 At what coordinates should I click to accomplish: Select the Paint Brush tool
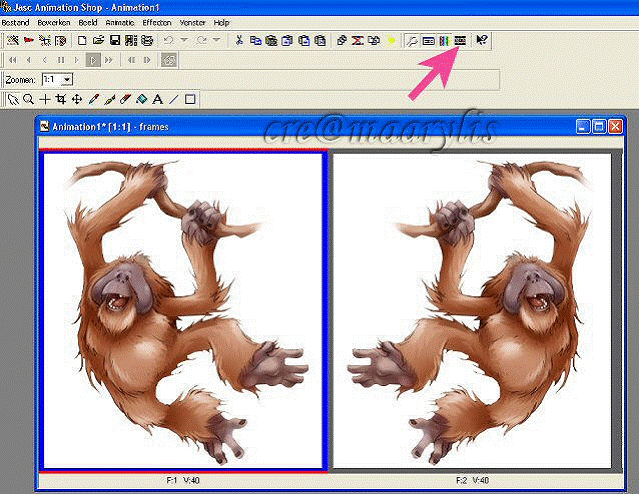click(109, 99)
